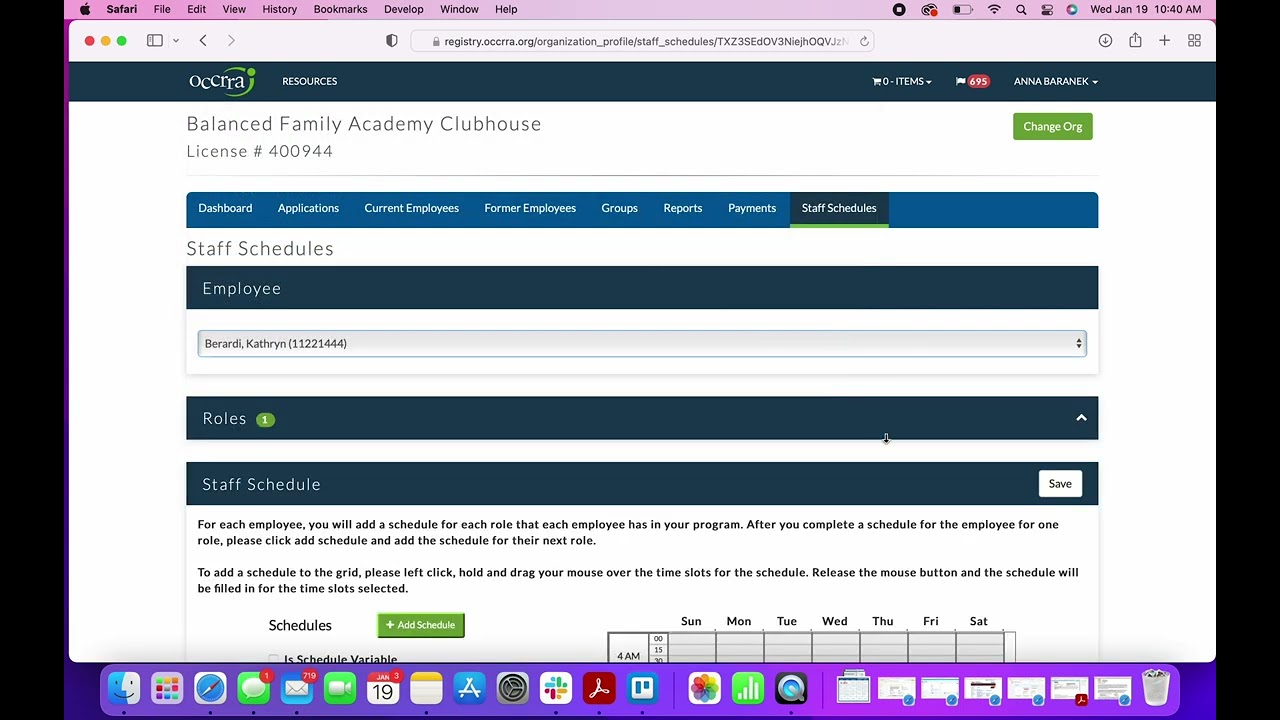Click the green Change Org button
Screen dimensions: 1280x720
click(x=1052, y=126)
